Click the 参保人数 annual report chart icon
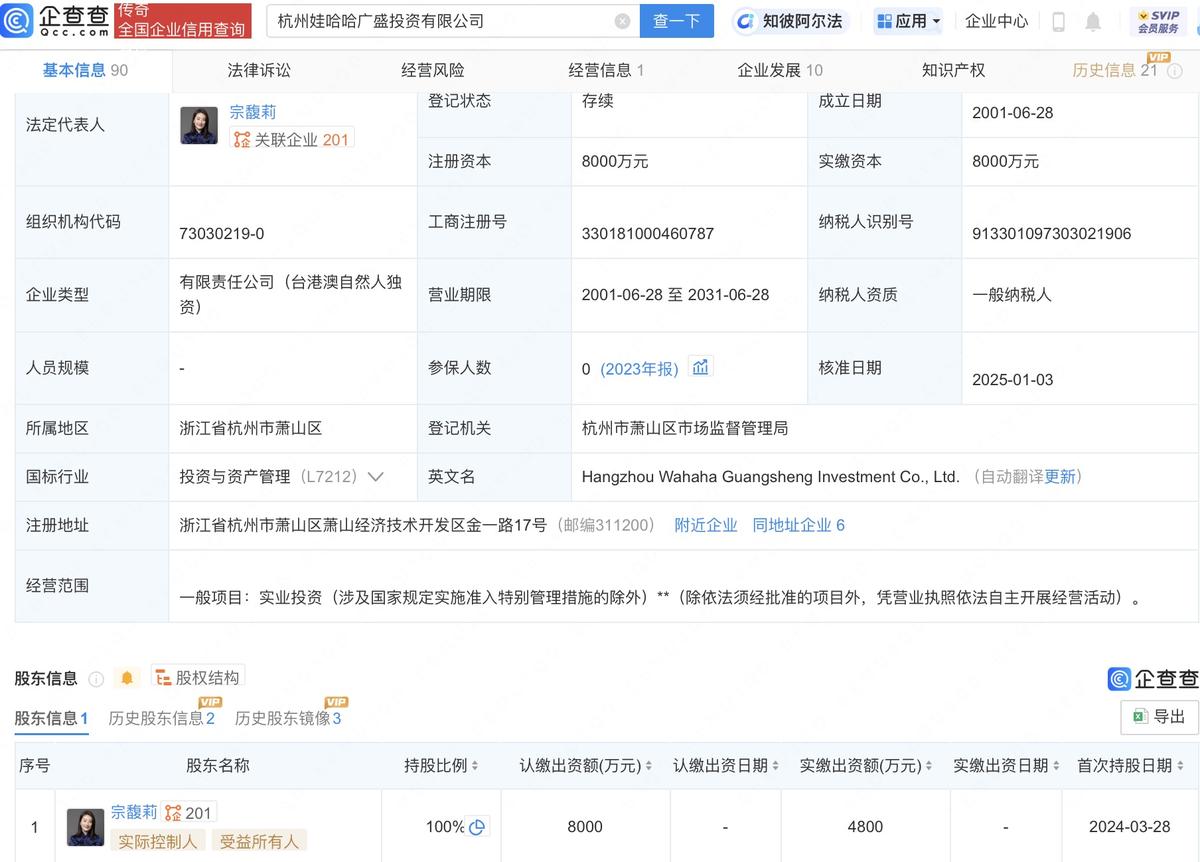The image size is (1200, 862). pos(700,366)
